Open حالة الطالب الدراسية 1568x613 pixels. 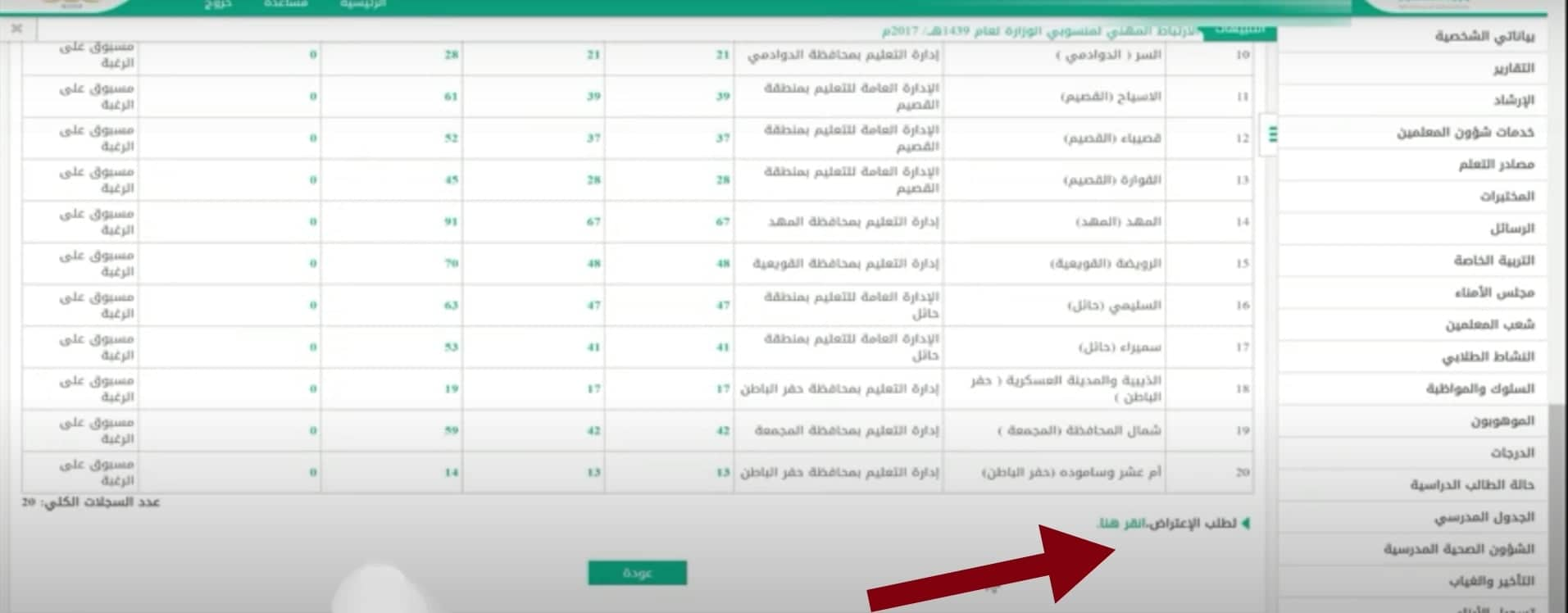coord(1472,484)
